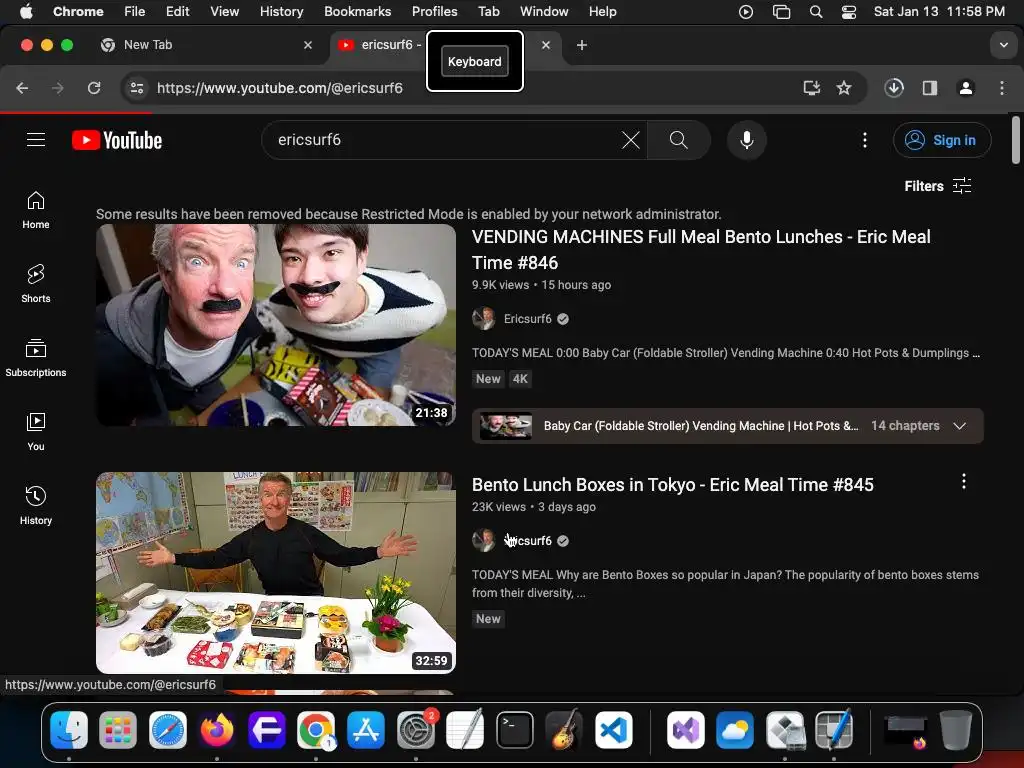Screen dimensions: 1024x768
Task: Open Chrome three-dot menu
Action: (1002, 88)
